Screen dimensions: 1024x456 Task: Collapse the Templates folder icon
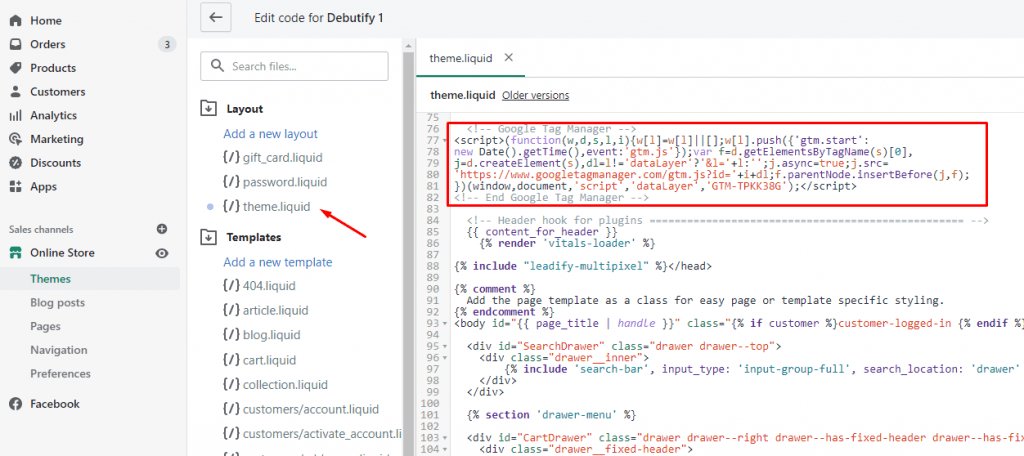pos(208,237)
